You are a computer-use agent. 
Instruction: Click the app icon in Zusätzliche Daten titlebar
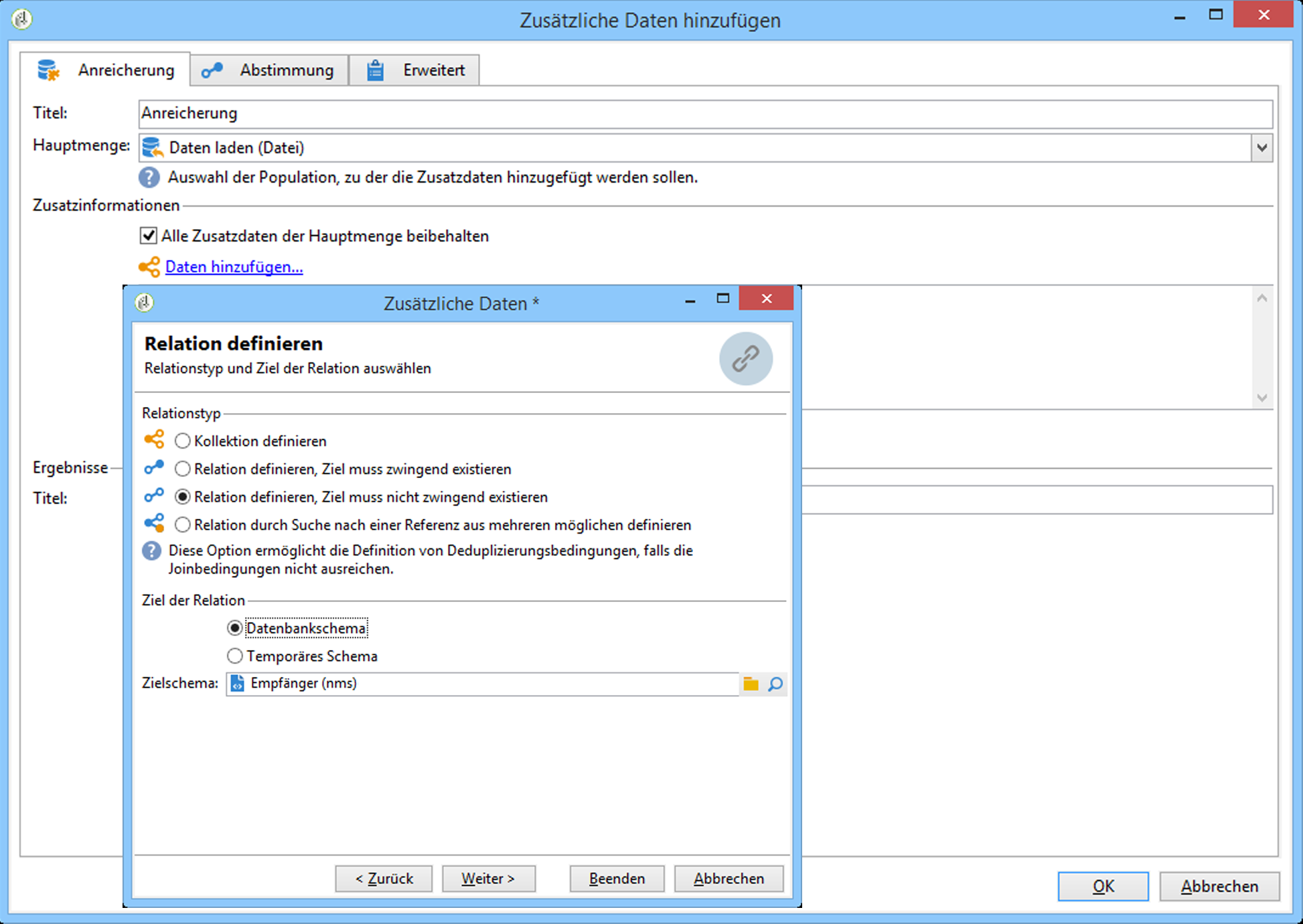click(x=145, y=303)
